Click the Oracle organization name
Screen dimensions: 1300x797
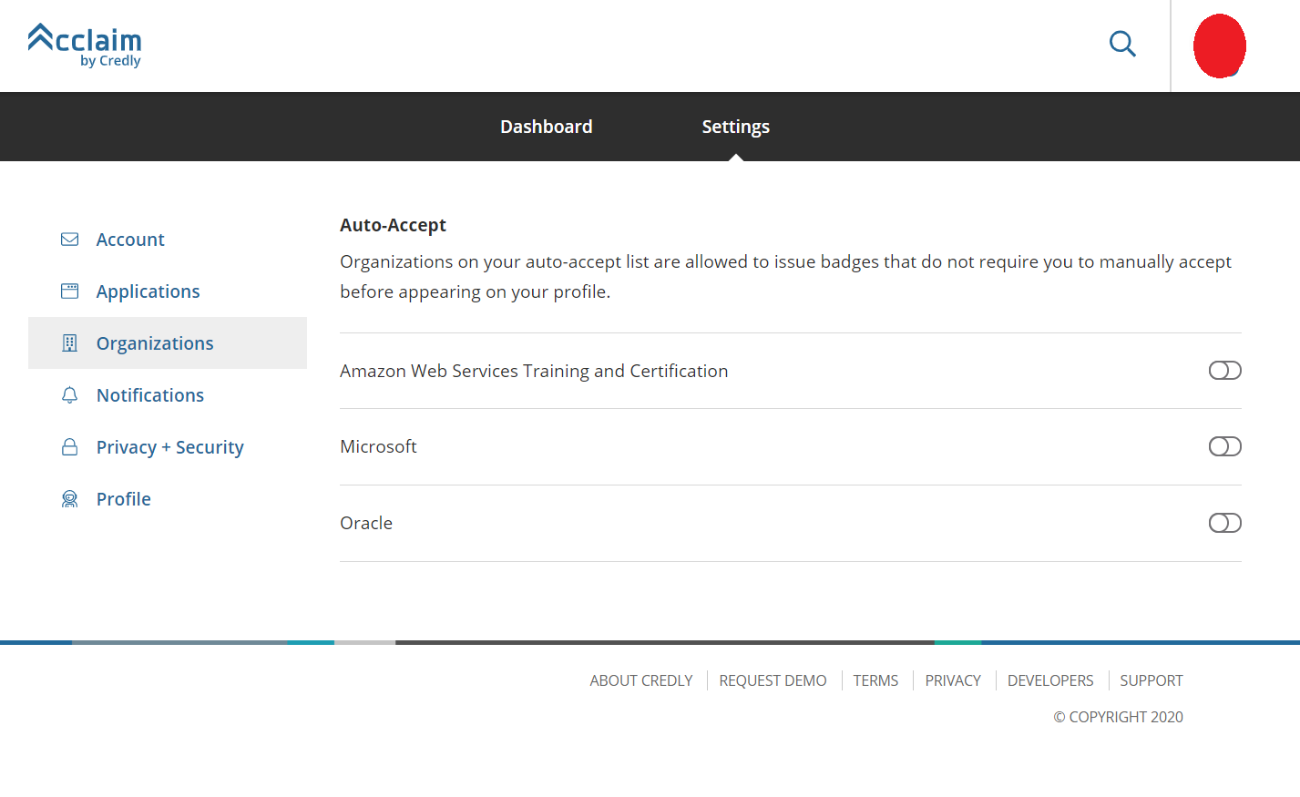366,523
